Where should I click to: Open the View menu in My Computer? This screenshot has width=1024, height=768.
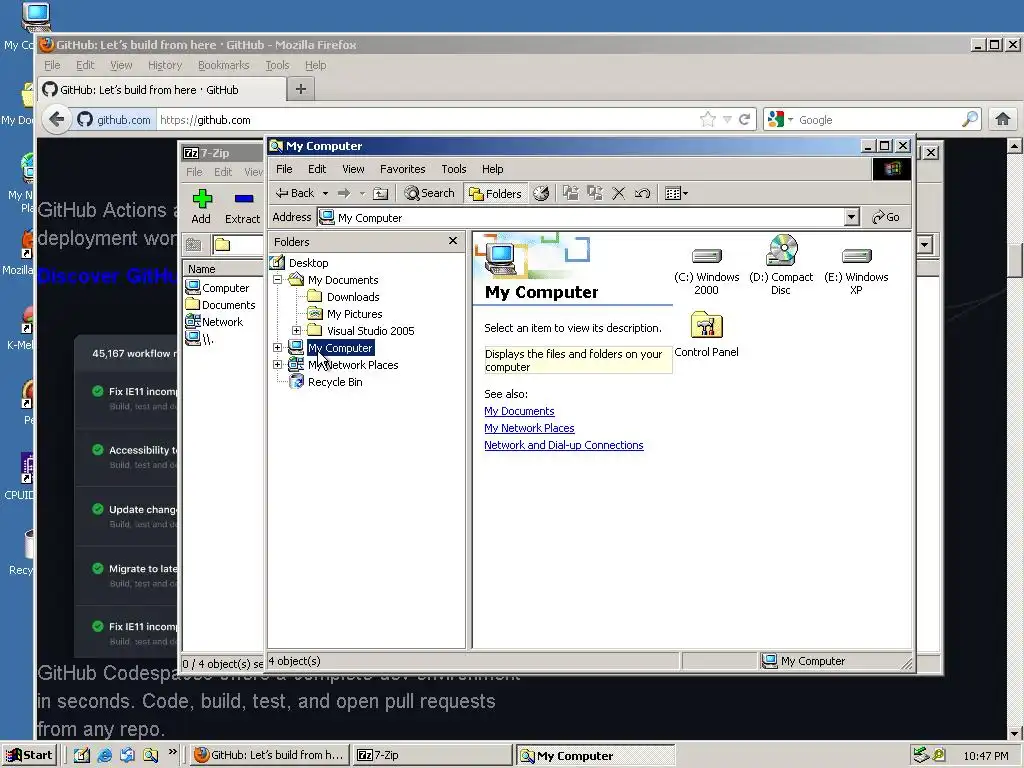tap(353, 169)
